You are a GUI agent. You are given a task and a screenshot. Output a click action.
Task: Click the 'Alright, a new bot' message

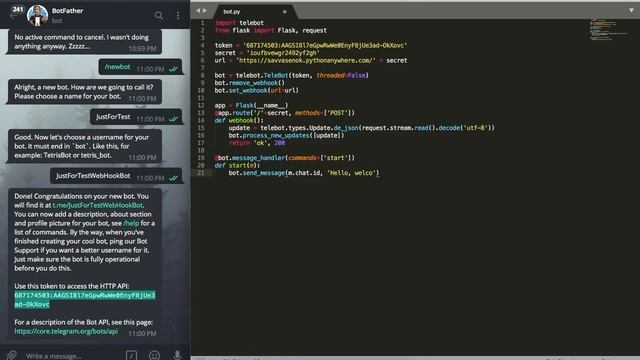84,92
